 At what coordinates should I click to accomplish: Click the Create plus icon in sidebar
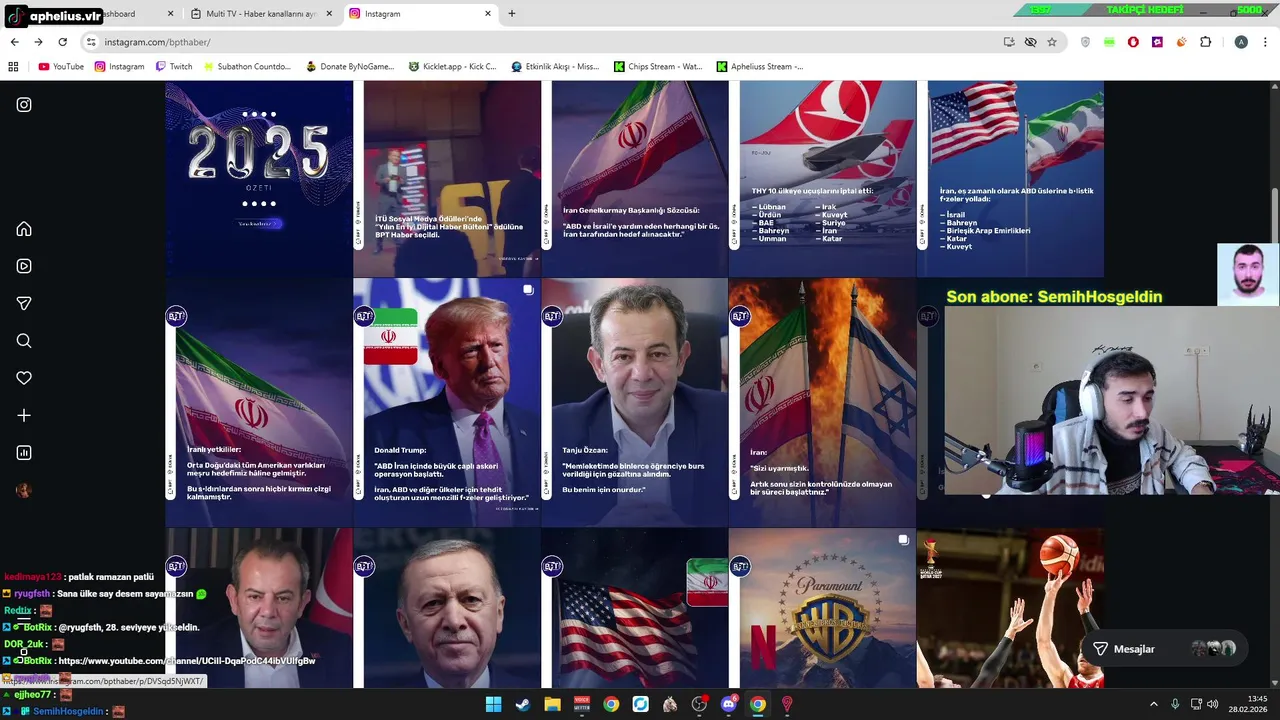coord(24,415)
